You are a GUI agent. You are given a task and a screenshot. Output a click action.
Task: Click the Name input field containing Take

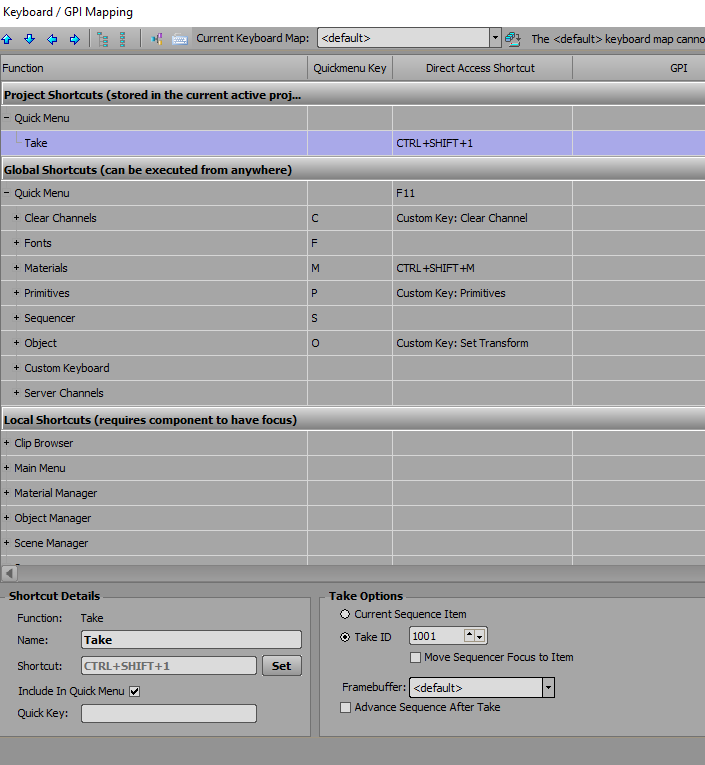coord(191,640)
